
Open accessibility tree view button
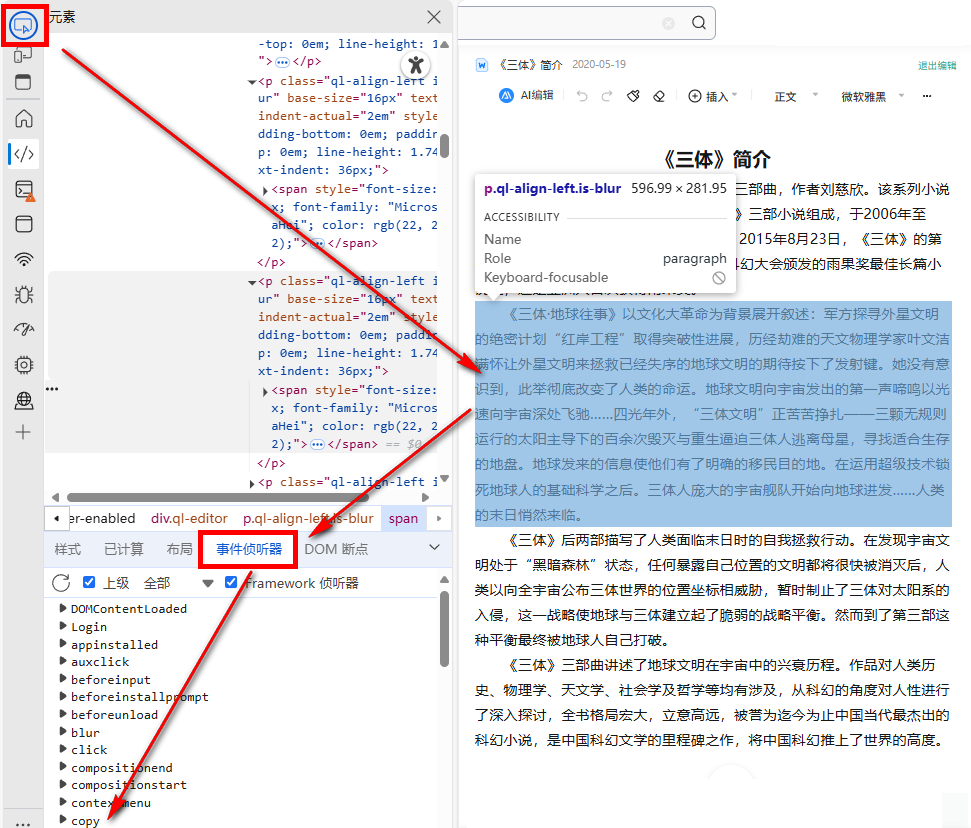(x=416, y=64)
